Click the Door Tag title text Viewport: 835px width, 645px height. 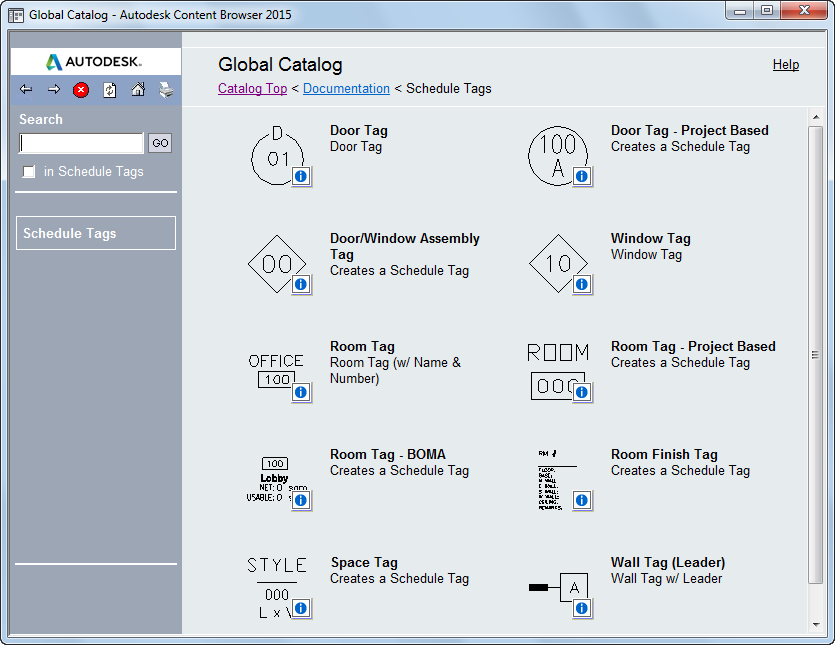[x=359, y=130]
